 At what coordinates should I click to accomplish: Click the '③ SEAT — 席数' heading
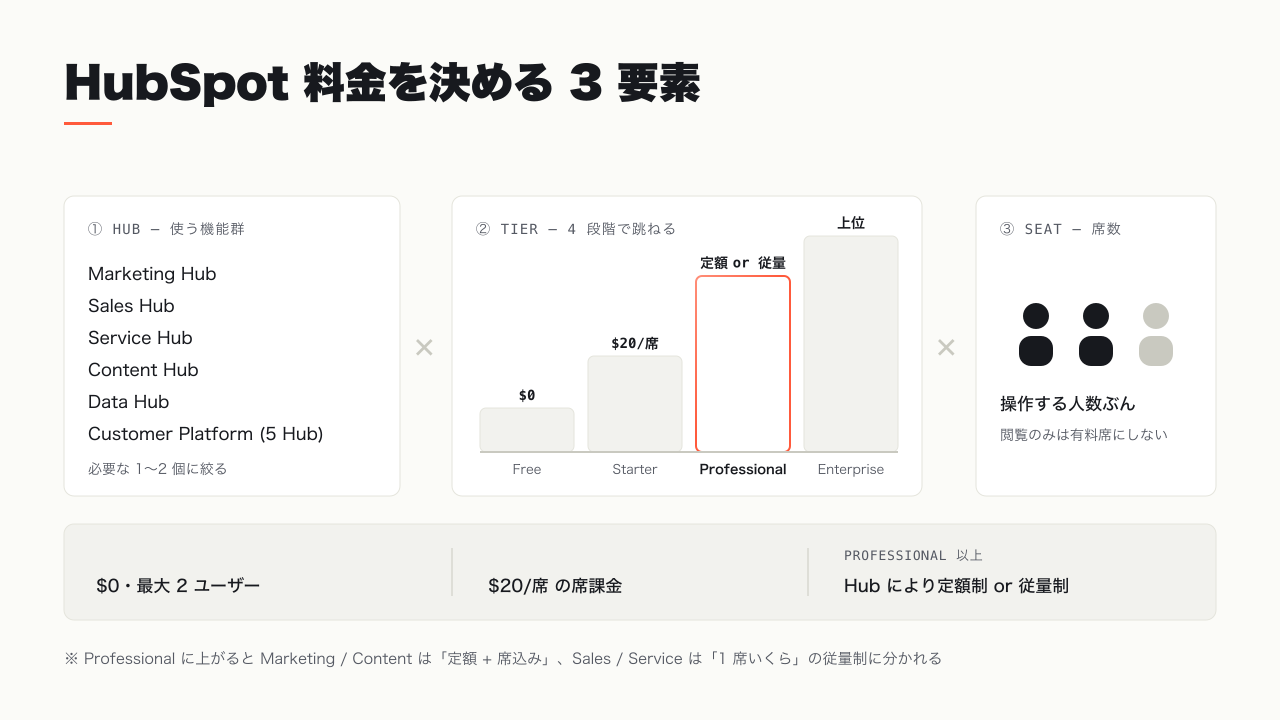1060,229
